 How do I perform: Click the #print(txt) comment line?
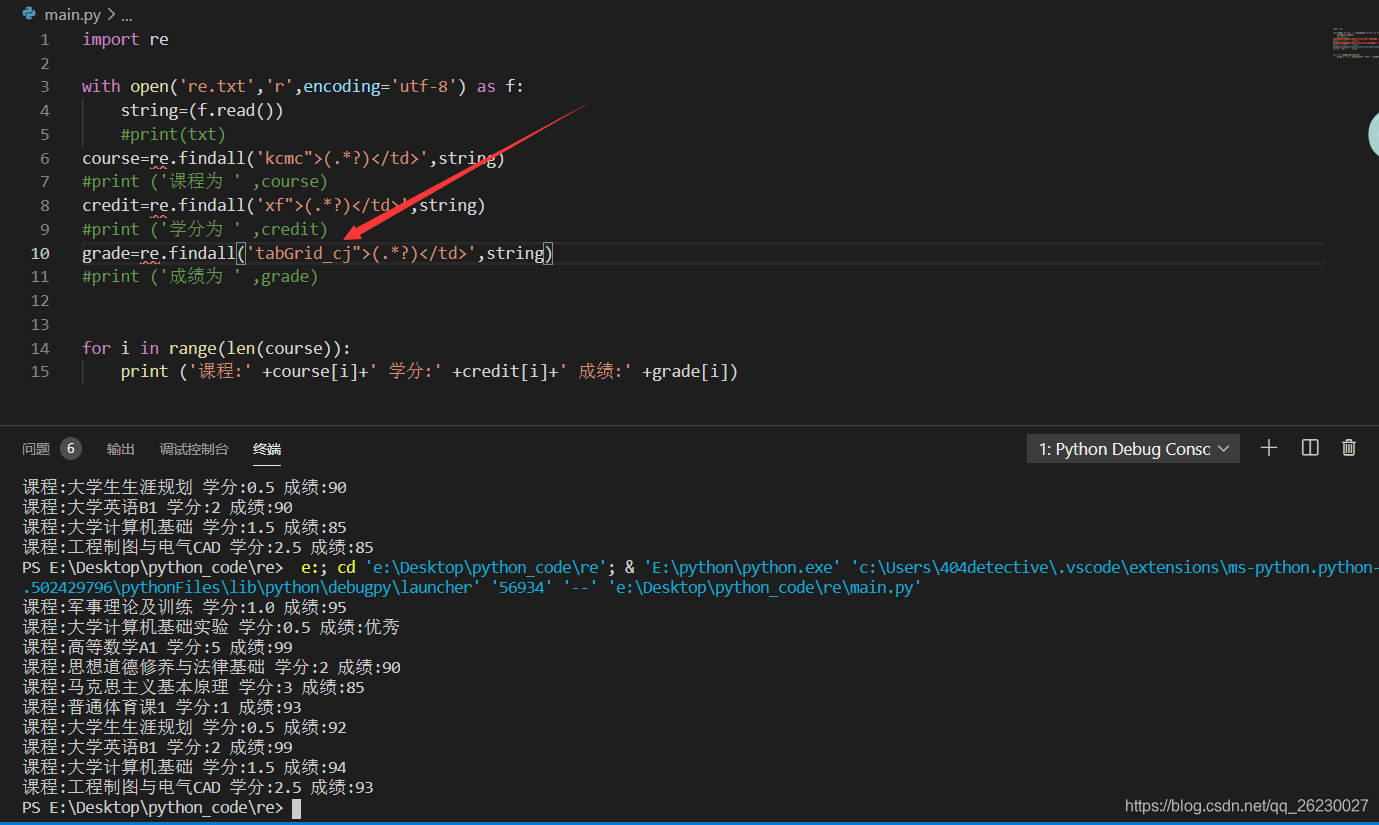tap(173, 135)
